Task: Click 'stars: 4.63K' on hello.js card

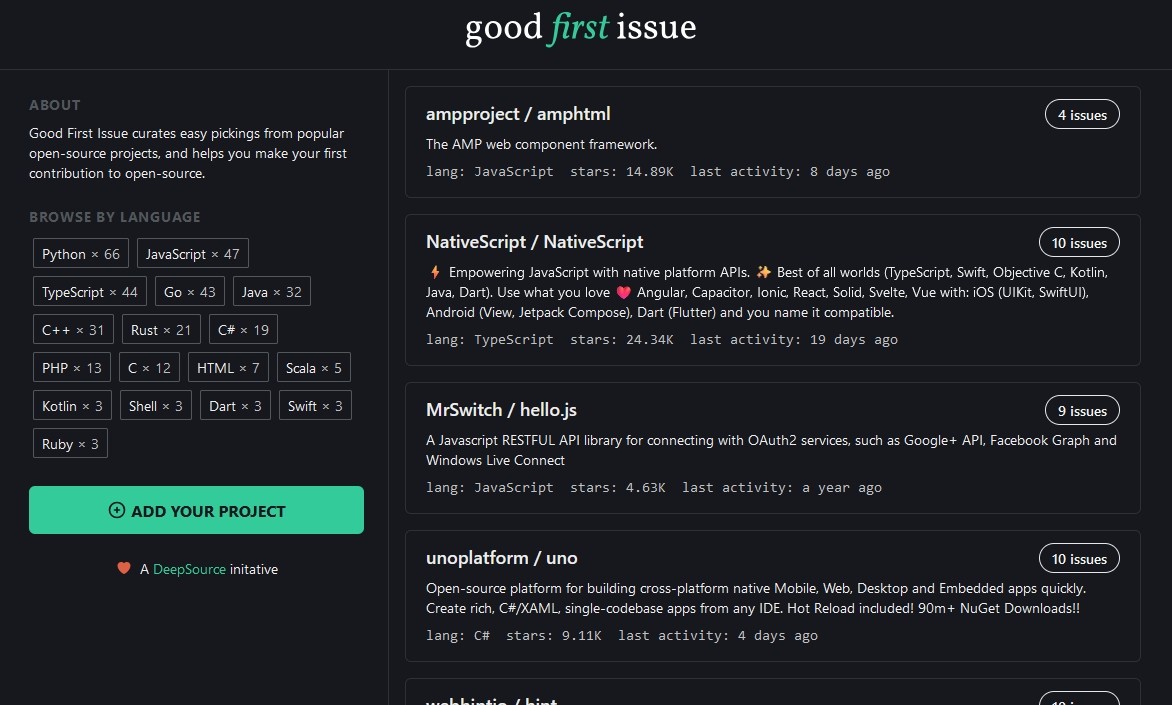Action: (618, 488)
